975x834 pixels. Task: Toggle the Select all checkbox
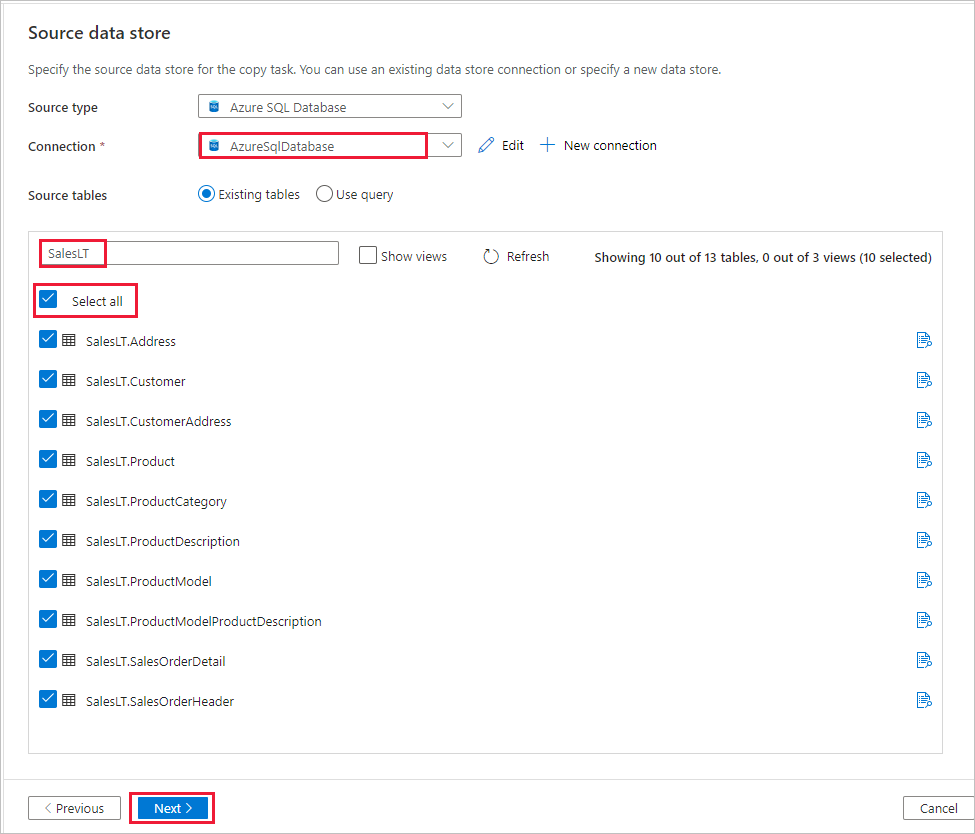point(48,299)
